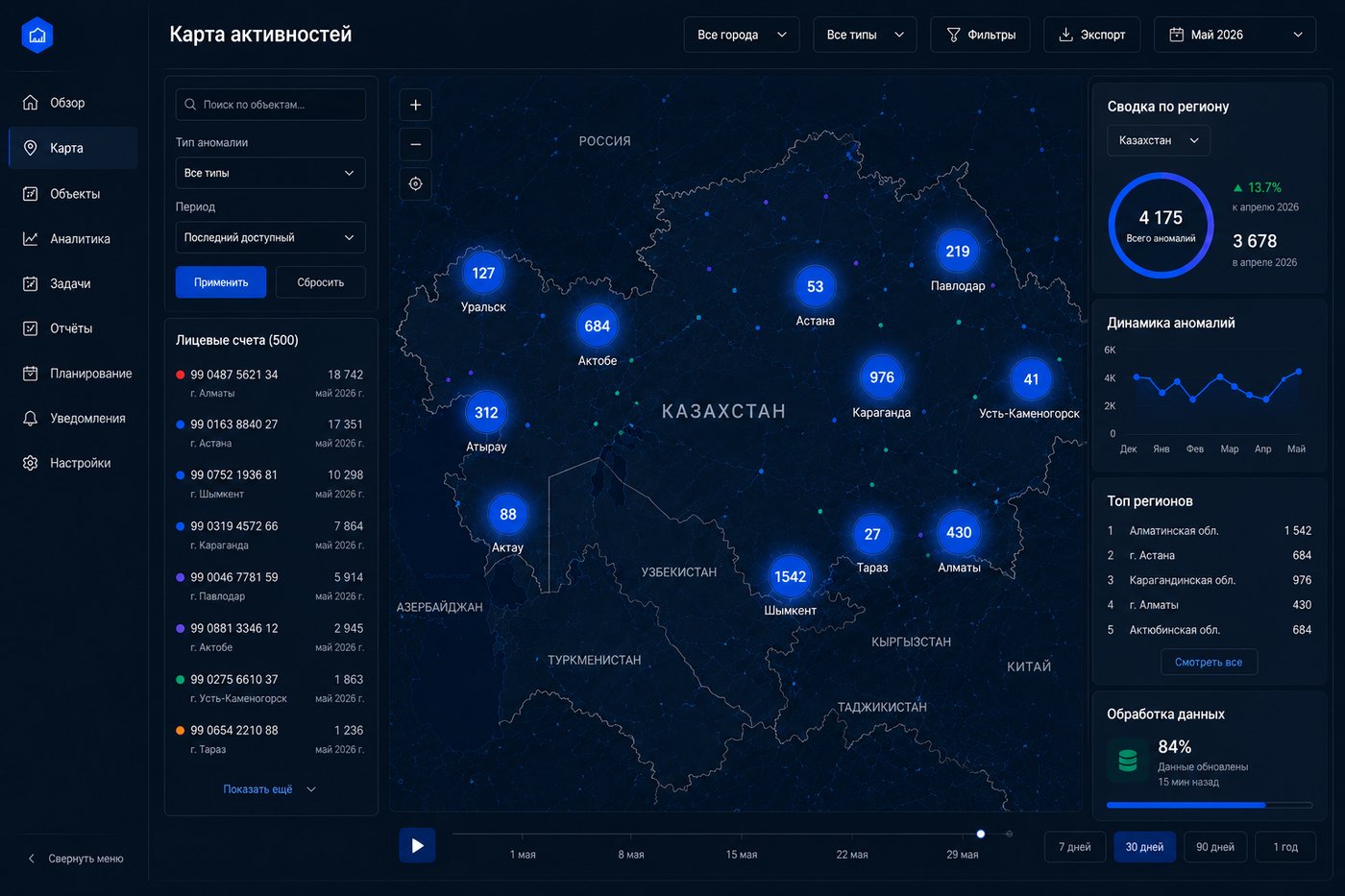Image resolution: width=1345 pixels, height=896 pixels.
Task: Click Алматинская обл. in top regions
Action: click(1174, 531)
